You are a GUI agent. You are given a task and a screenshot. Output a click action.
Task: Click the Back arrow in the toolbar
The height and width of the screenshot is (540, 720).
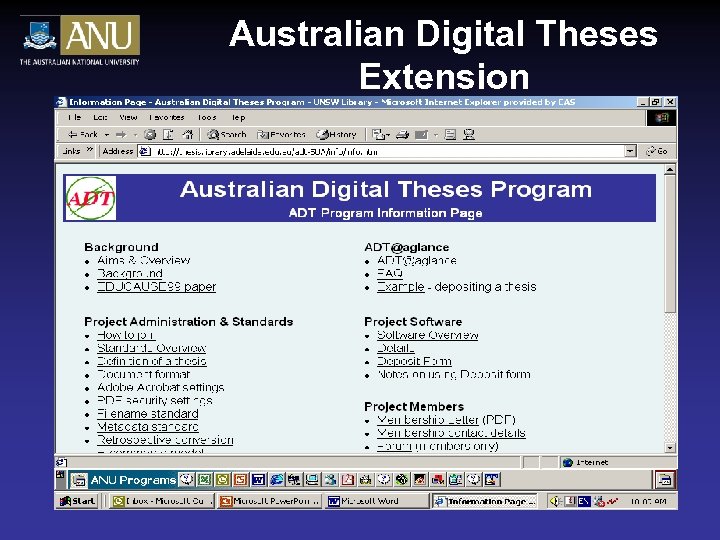click(83, 135)
